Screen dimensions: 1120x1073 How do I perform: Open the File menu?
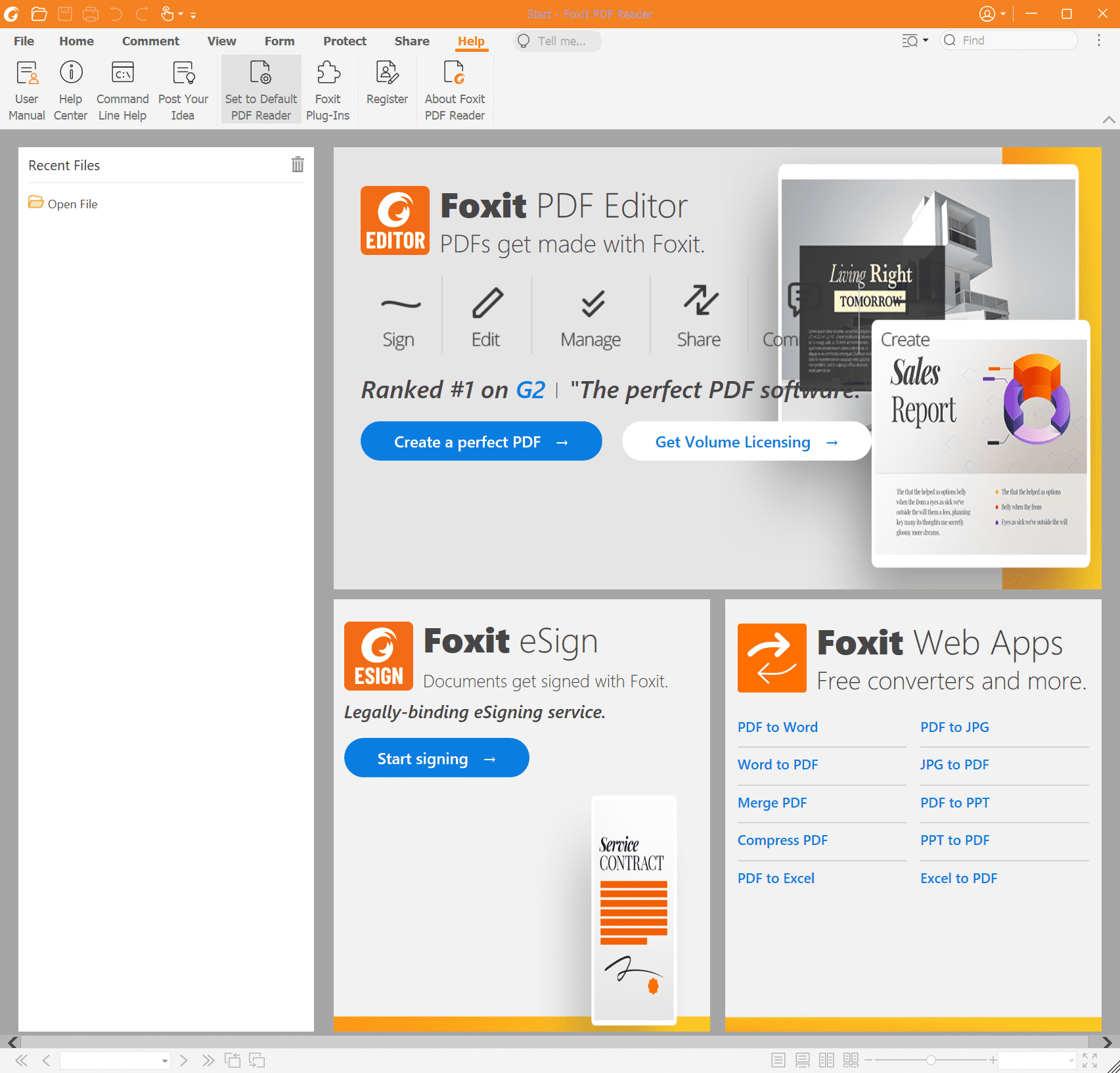[x=24, y=41]
